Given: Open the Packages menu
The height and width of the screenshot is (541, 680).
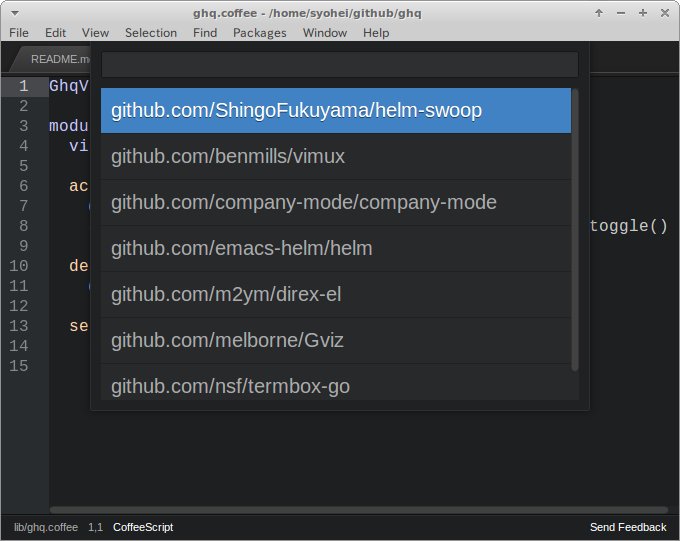Looking at the screenshot, I should (x=260, y=33).
